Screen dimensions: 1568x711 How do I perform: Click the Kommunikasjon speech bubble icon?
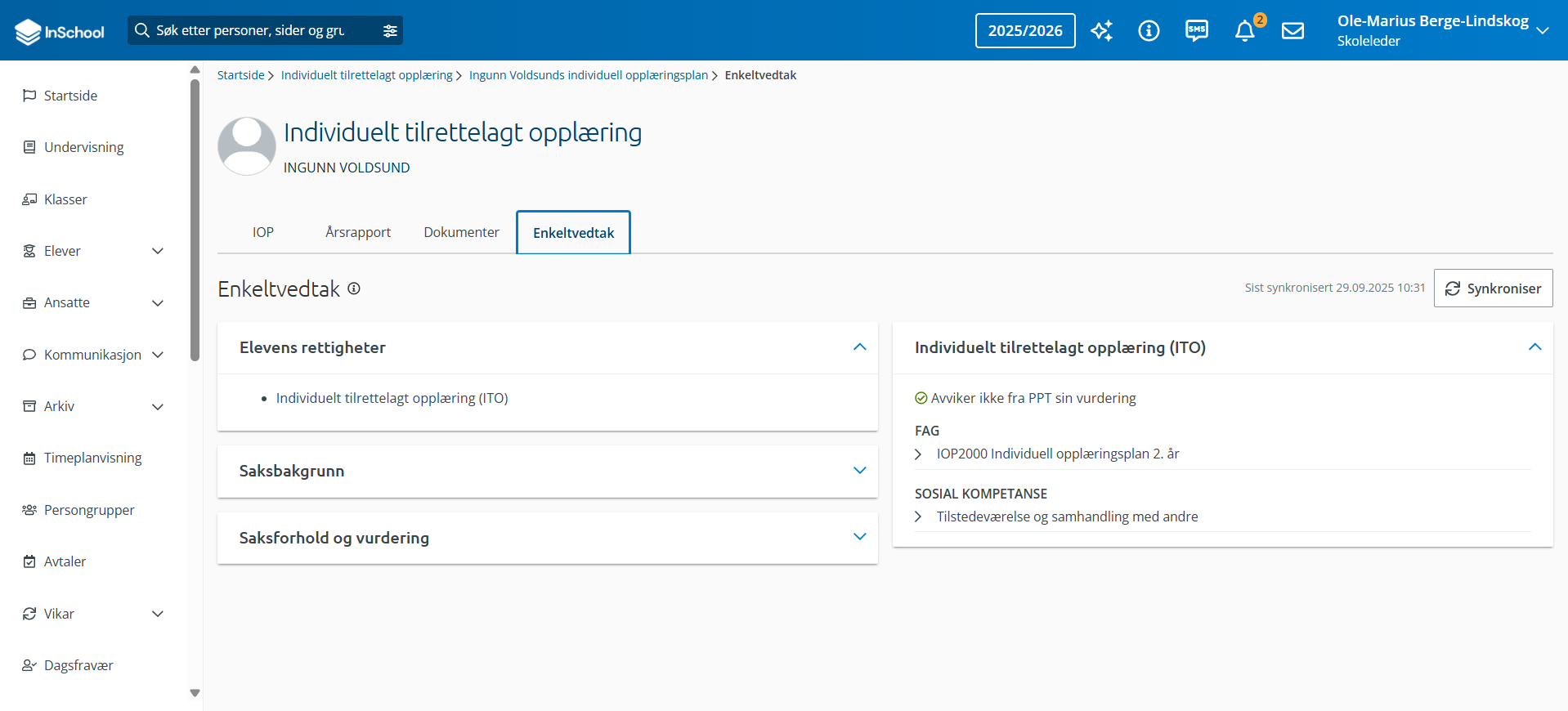coord(29,355)
